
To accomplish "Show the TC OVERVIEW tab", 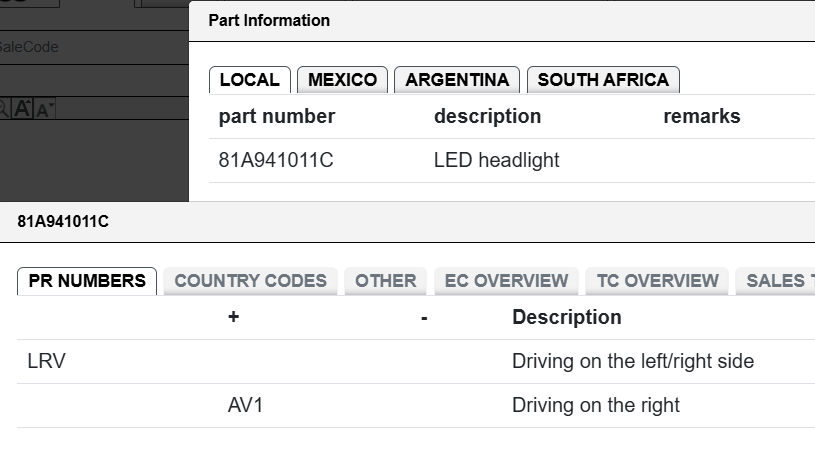I will (x=658, y=281).
